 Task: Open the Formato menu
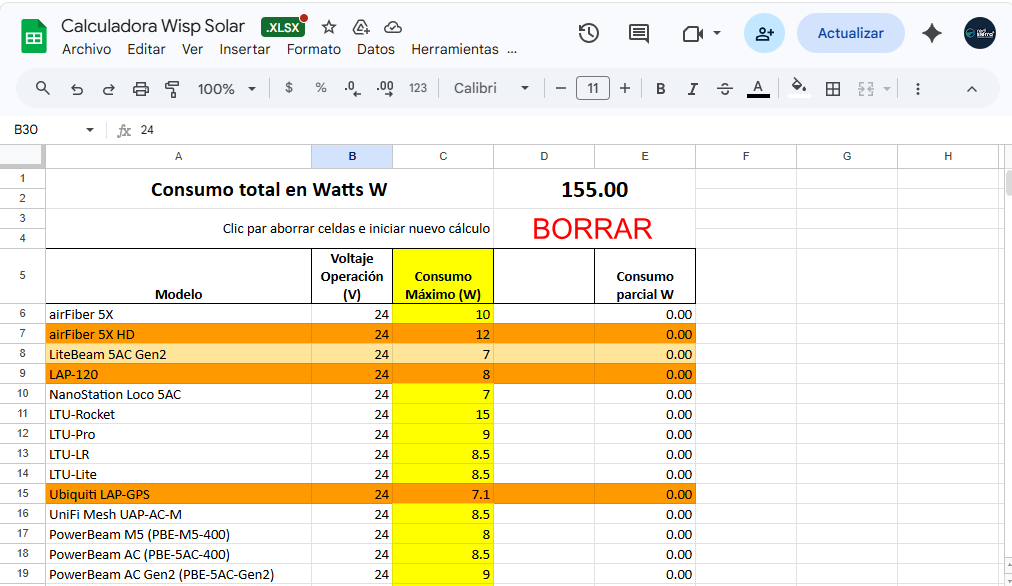coord(313,49)
